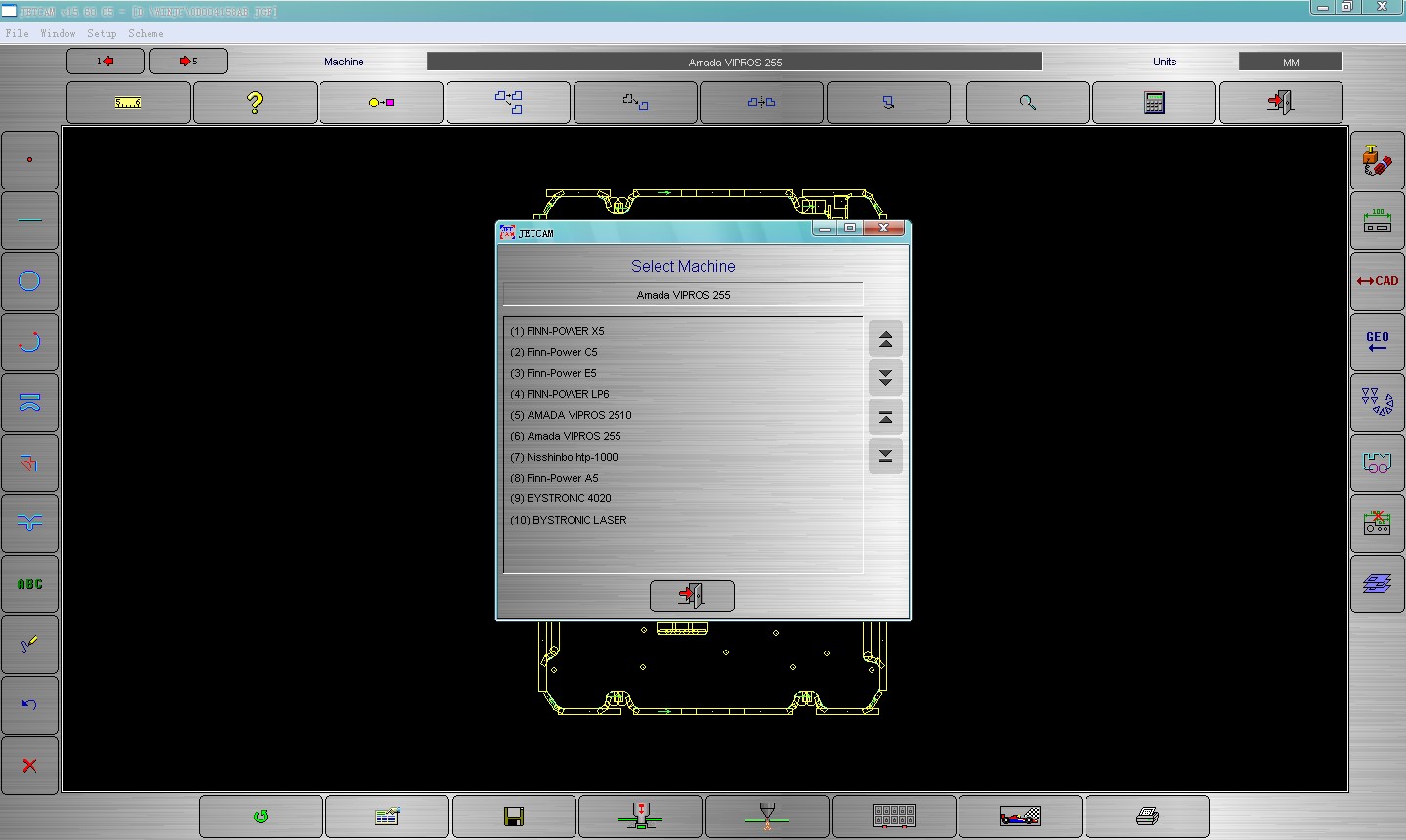Click the fillet corner tool icon
1406x840 pixels.
click(x=29, y=402)
